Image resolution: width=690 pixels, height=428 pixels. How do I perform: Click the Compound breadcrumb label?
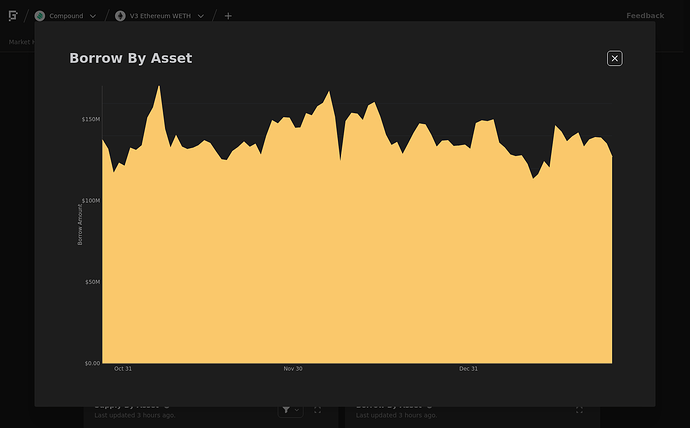coord(66,16)
